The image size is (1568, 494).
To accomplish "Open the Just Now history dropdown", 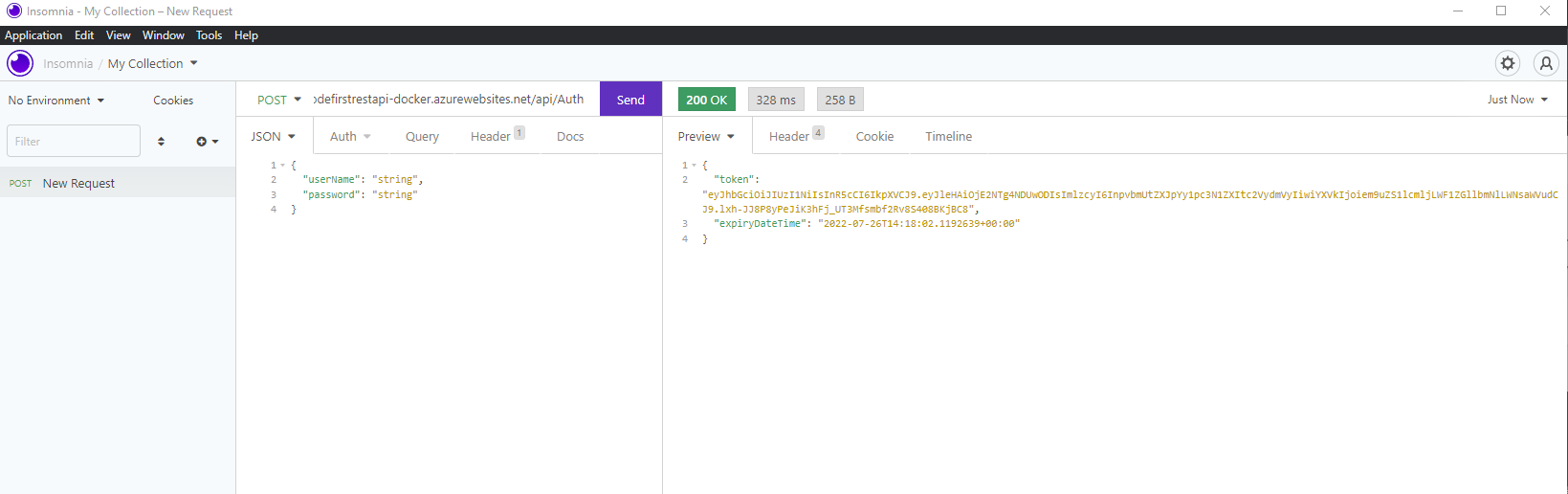I will 1517,100.
